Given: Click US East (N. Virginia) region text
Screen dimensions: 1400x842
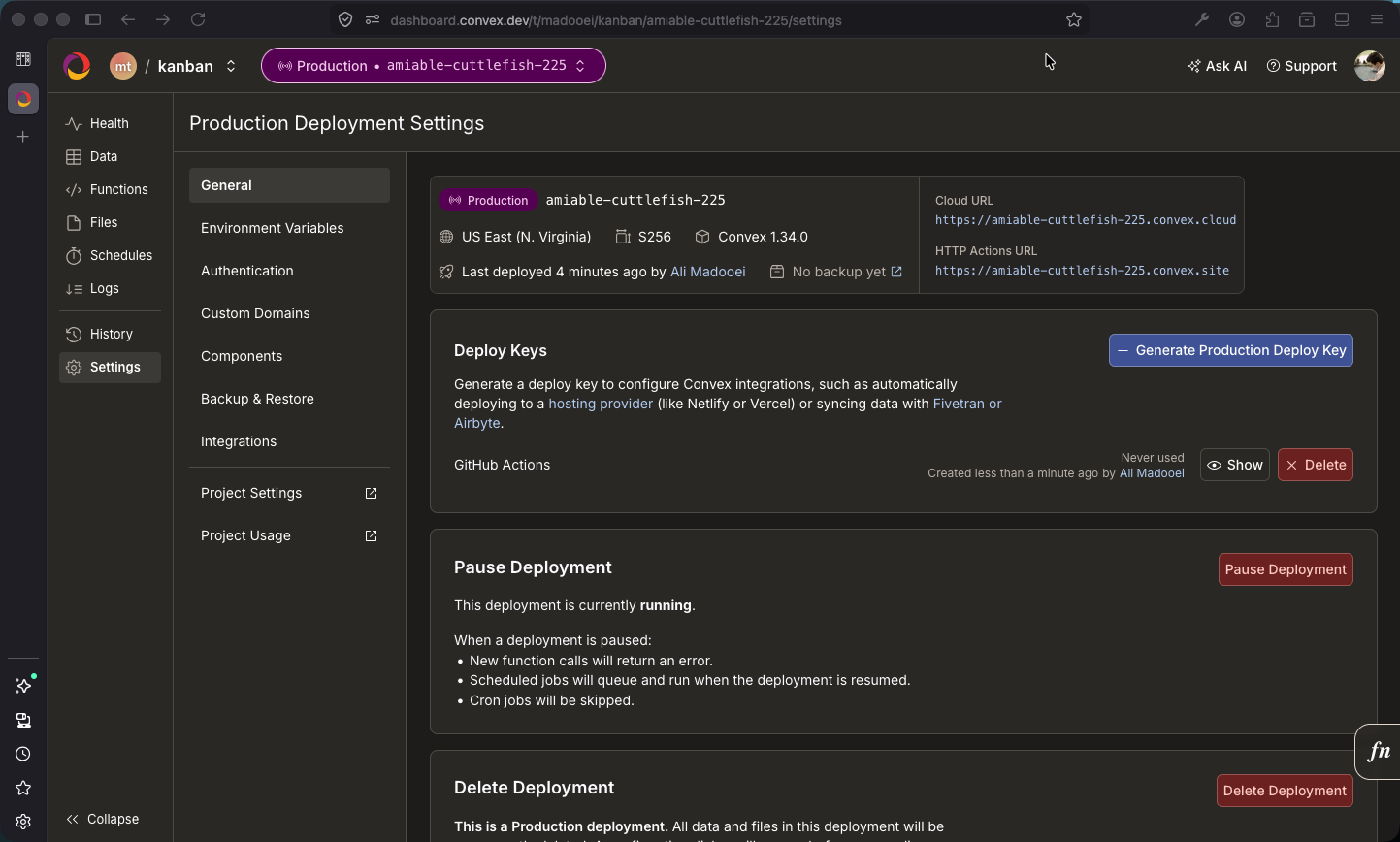Looking at the screenshot, I should pyautogui.click(x=526, y=237).
